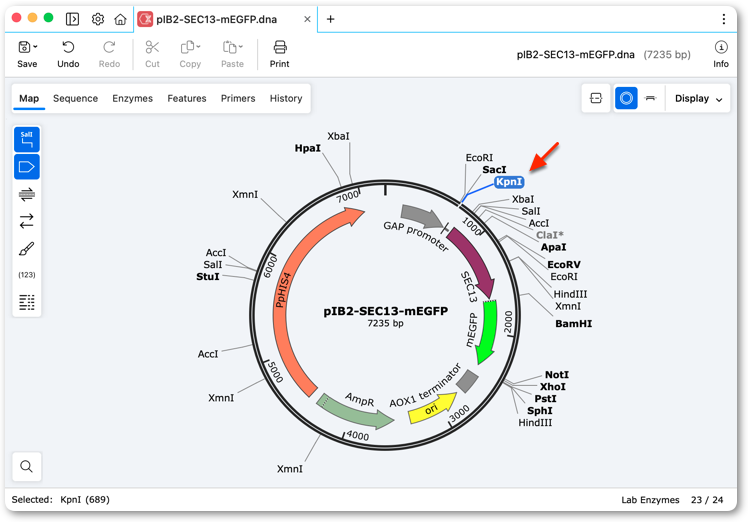
Task: Expand the Paste options arrow
Action: pos(241,47)
